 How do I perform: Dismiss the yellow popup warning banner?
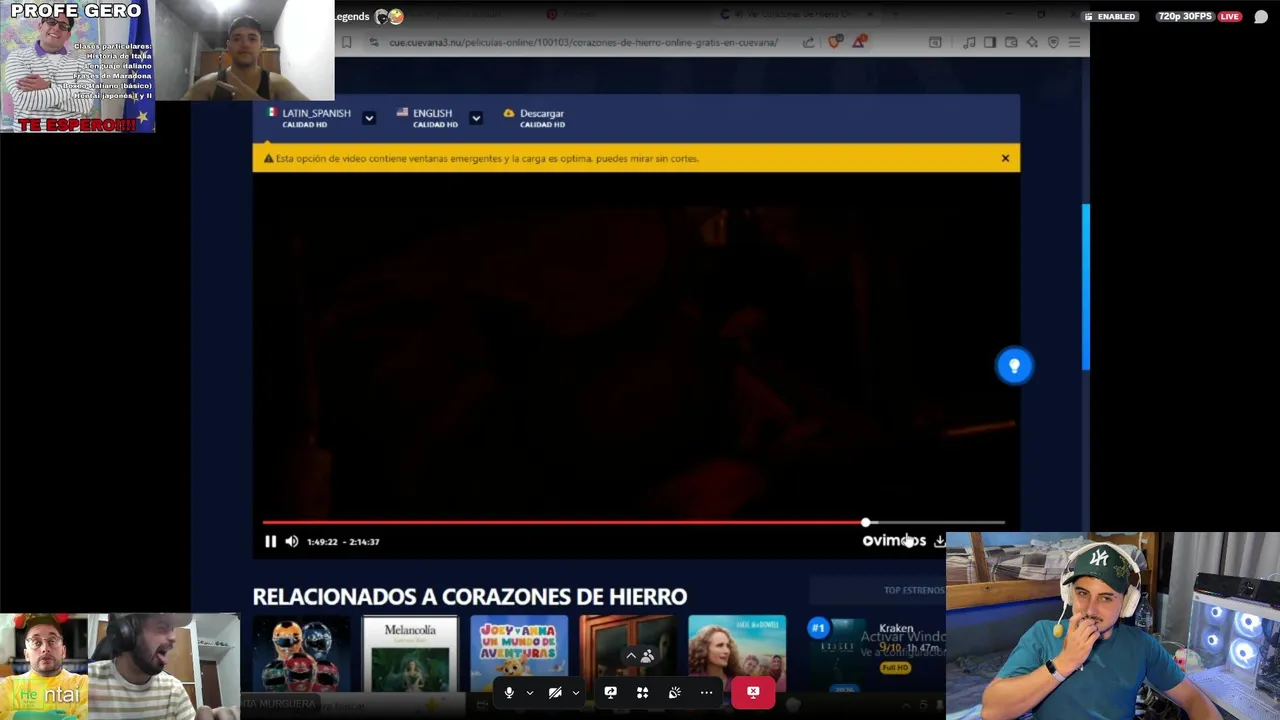[x=1005, y=158]
